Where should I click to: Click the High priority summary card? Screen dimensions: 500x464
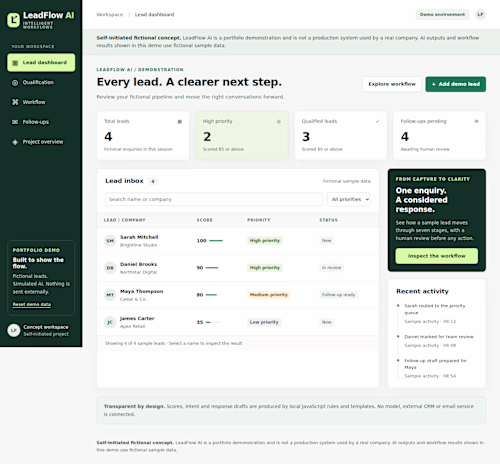click(242, 135)
